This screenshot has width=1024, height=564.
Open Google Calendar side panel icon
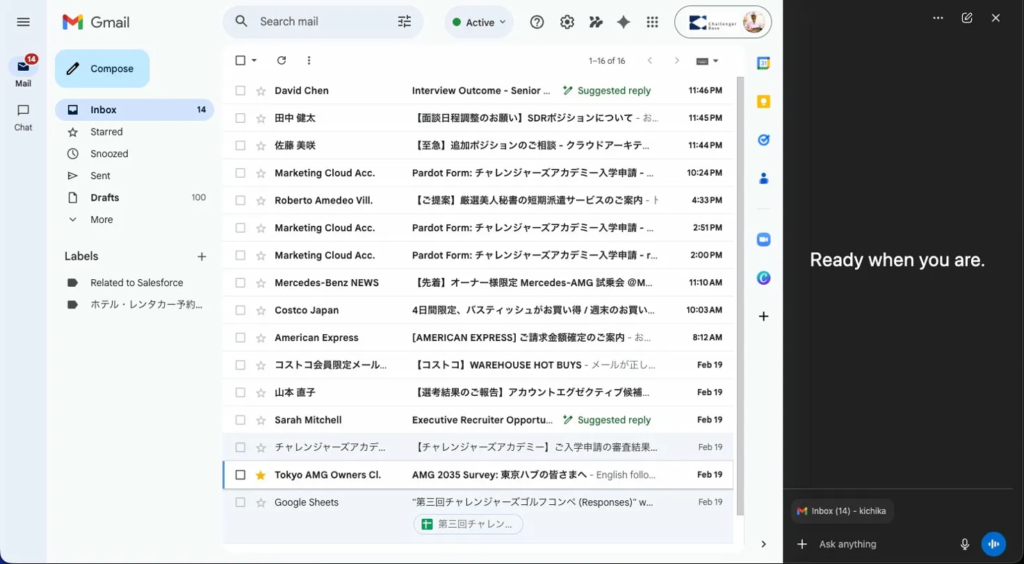pyautogui.click(x=763, y=63)
